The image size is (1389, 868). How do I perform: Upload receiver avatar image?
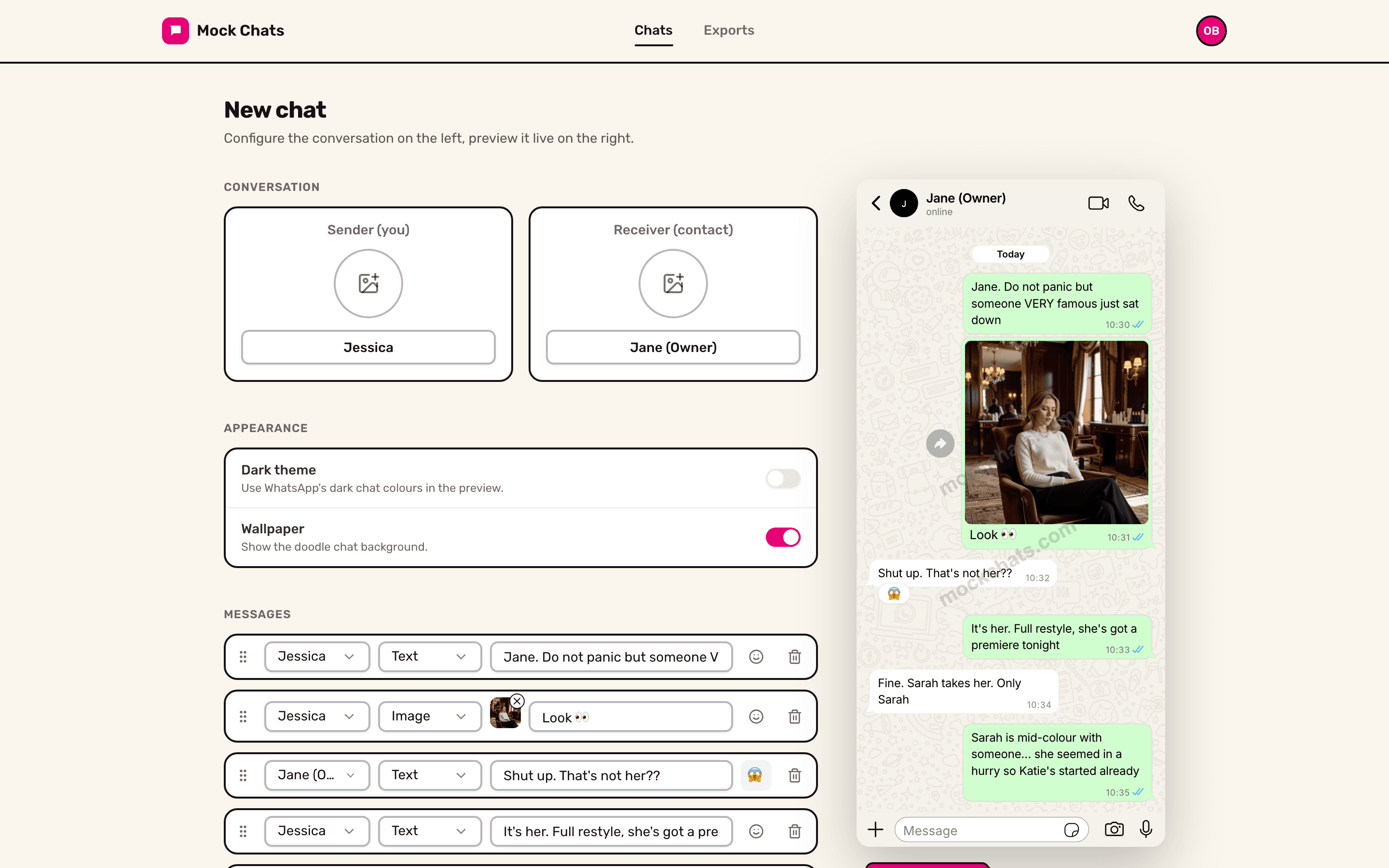[x=673, y=283]
